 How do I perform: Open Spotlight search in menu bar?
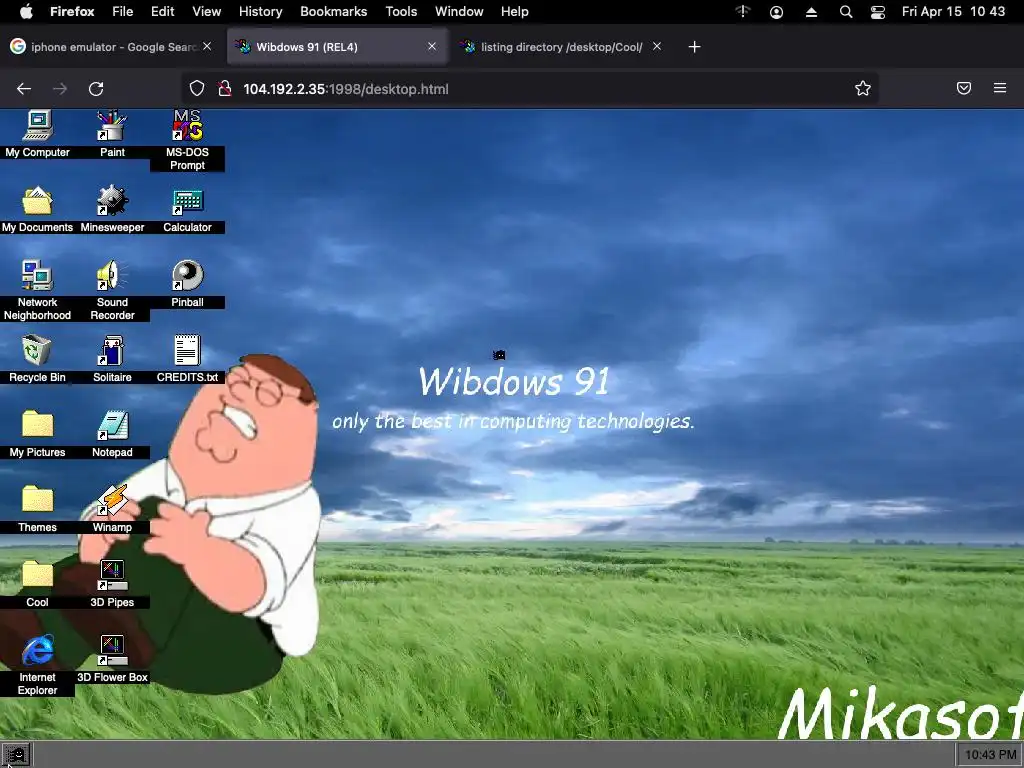click(846, 12)
